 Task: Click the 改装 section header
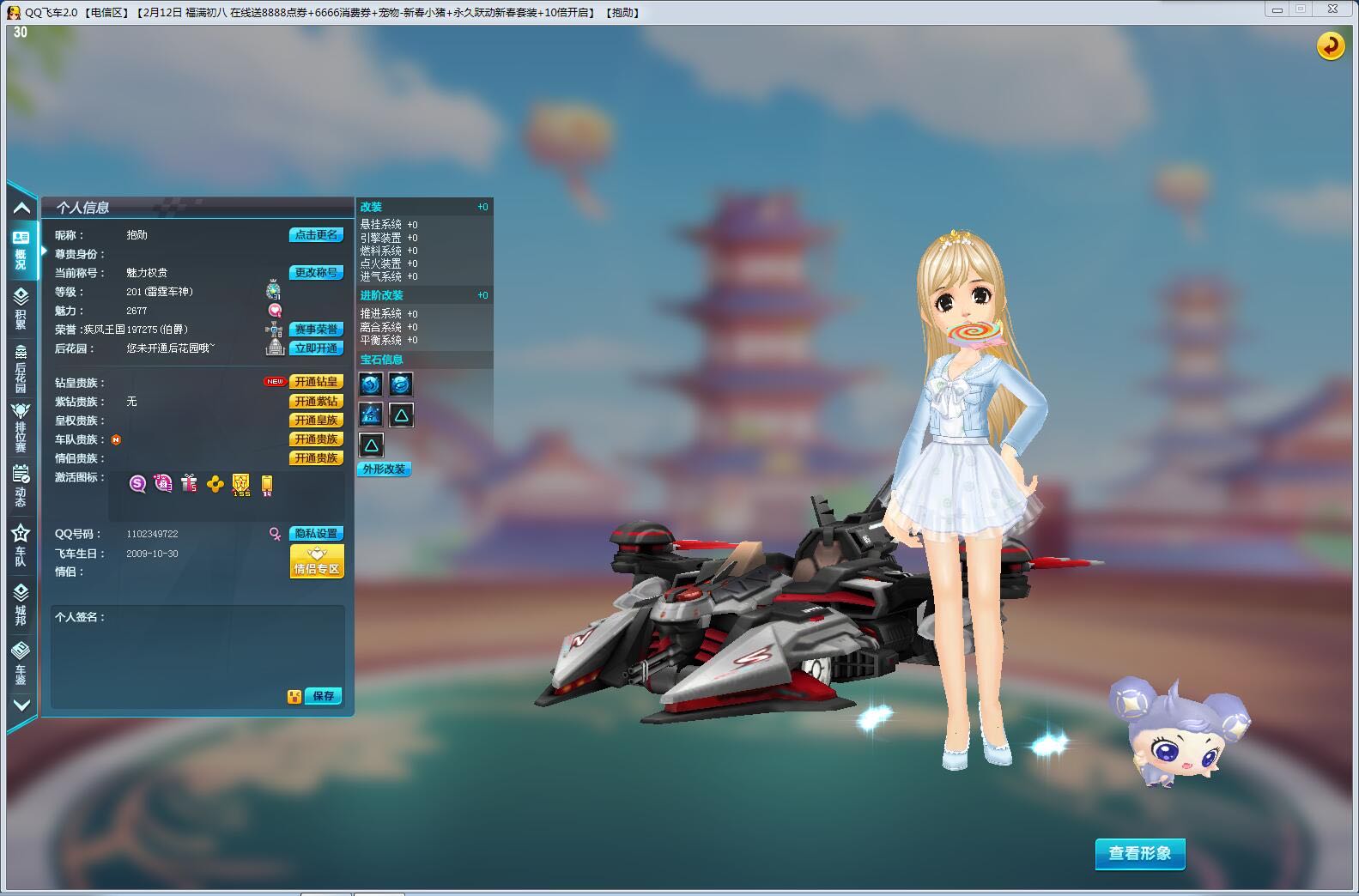pos(425,207)
